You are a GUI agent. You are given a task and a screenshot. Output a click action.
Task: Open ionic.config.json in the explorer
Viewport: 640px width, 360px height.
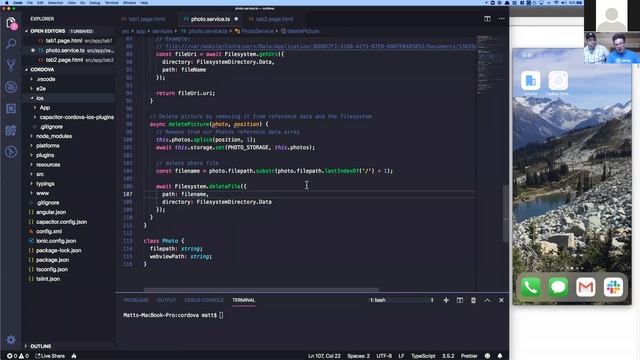point(56,241)
